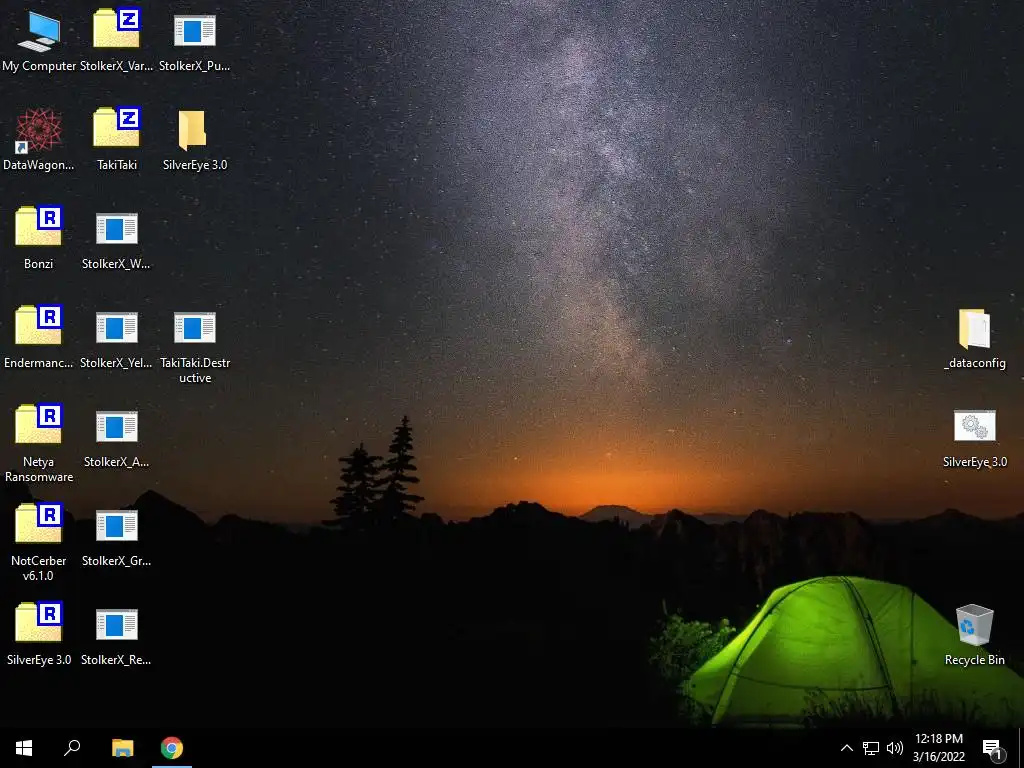Open the Action Center notifications icon
The width and height of the screenshot is (1024, 768).
tap(993, 748)
